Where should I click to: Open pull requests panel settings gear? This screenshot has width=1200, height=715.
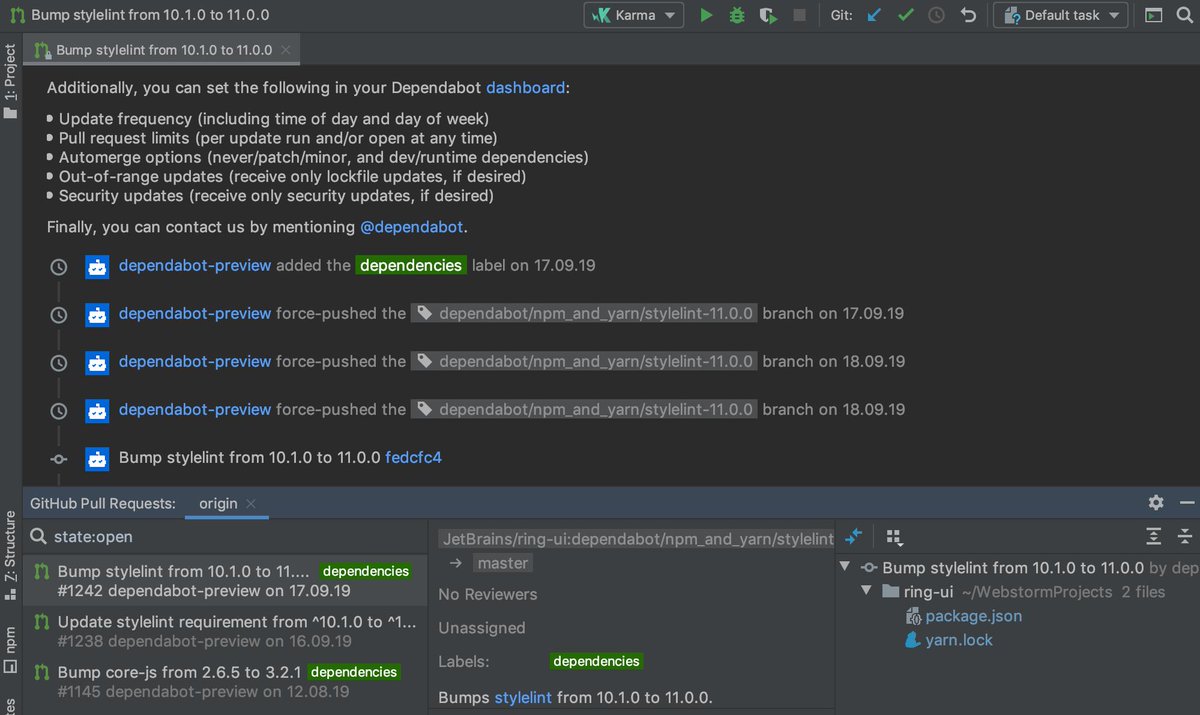coord(1156,503)
